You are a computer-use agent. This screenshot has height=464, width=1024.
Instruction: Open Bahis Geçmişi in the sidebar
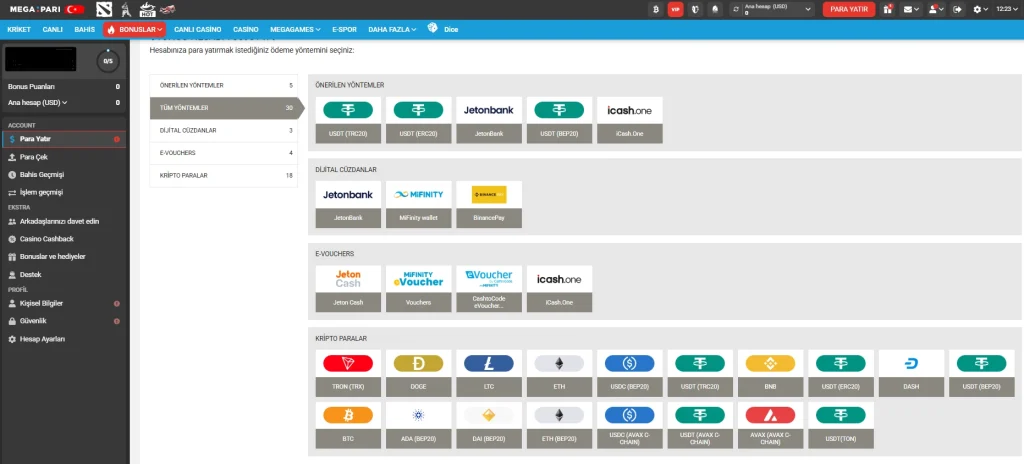tap(63, 174)
